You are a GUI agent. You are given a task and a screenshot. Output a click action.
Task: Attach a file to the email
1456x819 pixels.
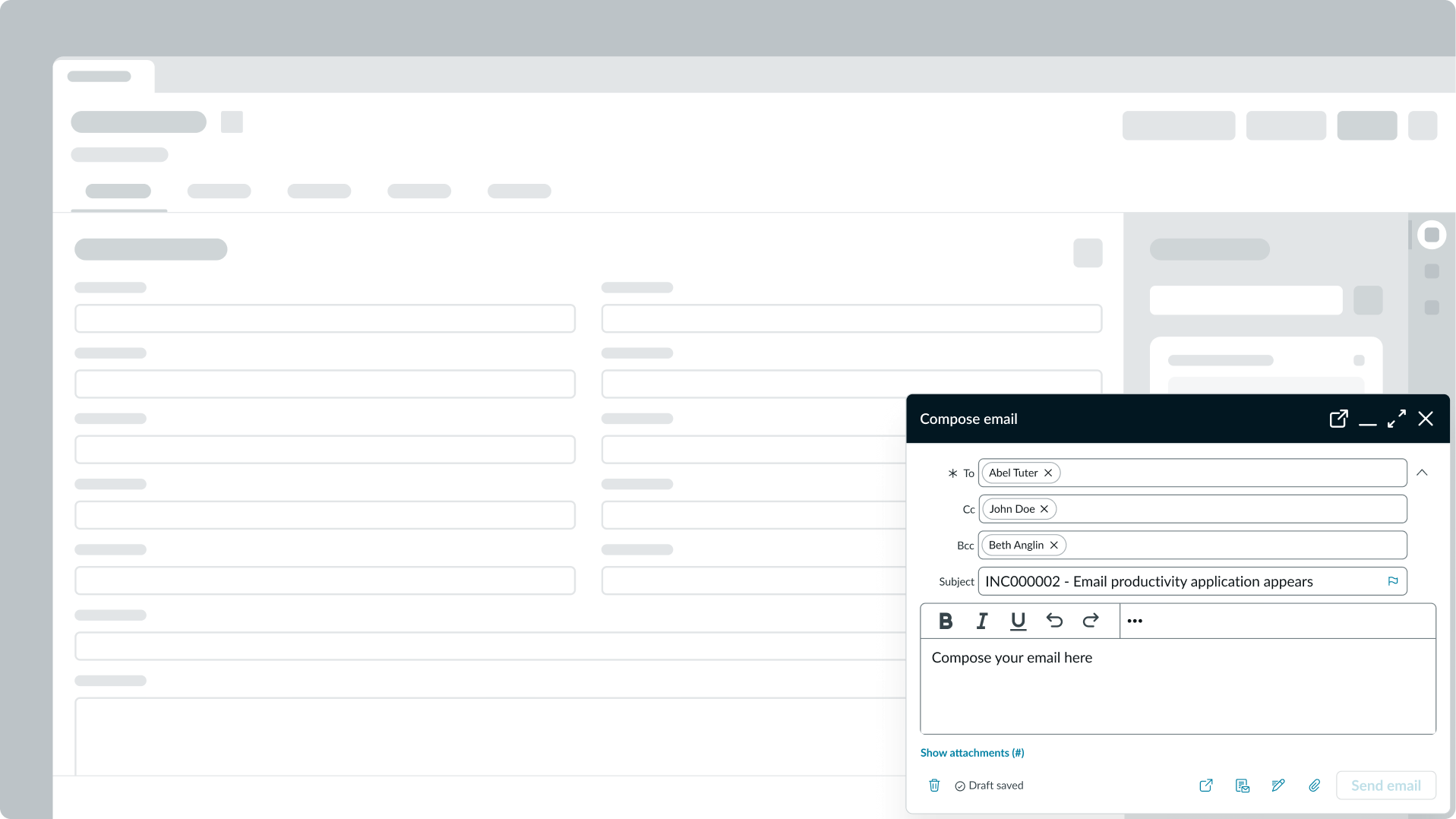tap(1315, 786)
